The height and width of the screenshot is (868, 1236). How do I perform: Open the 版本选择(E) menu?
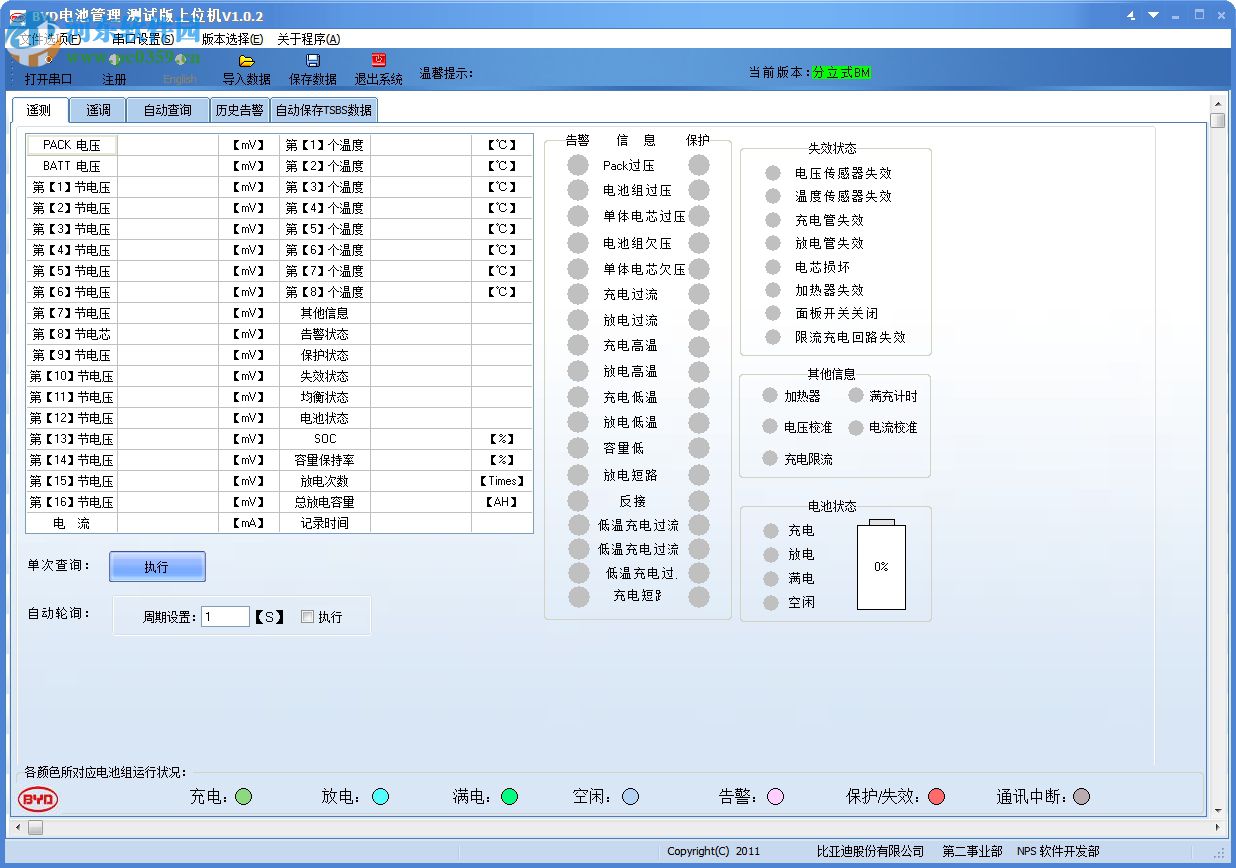point(232,38)
